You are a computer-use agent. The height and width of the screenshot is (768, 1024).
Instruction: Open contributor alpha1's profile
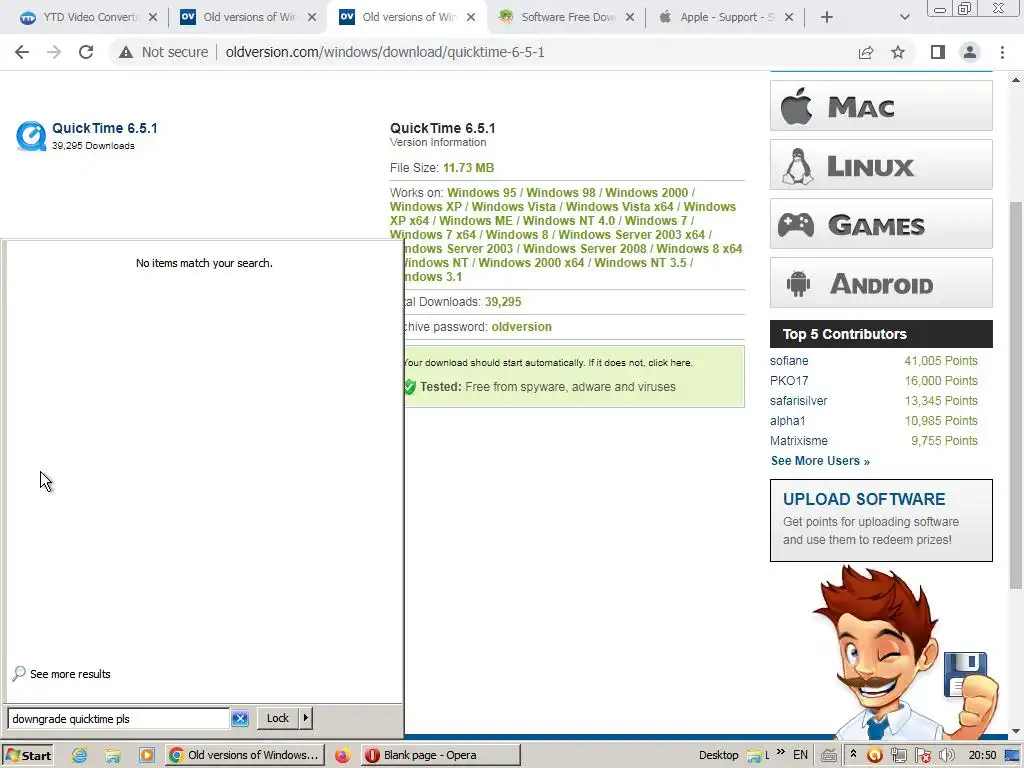(x=788, y=421)
